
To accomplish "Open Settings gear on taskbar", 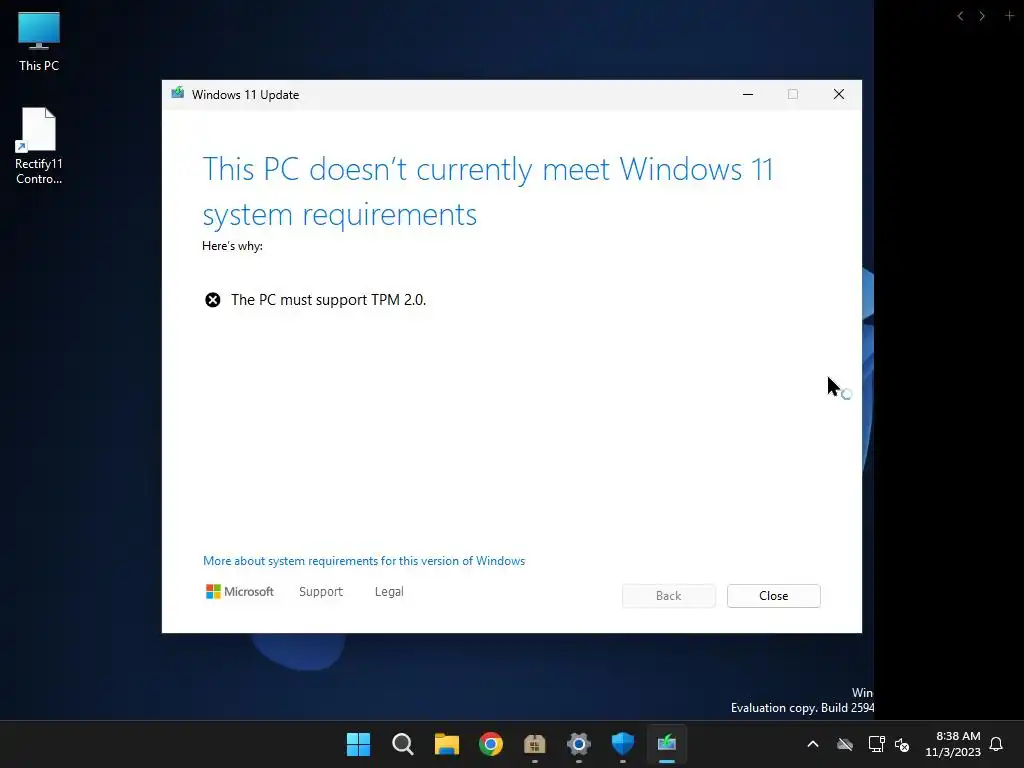I will [x=579, y=744].
